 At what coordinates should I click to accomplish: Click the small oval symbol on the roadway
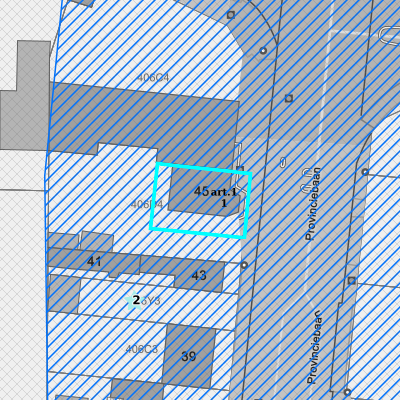click(x=283, y=163)
